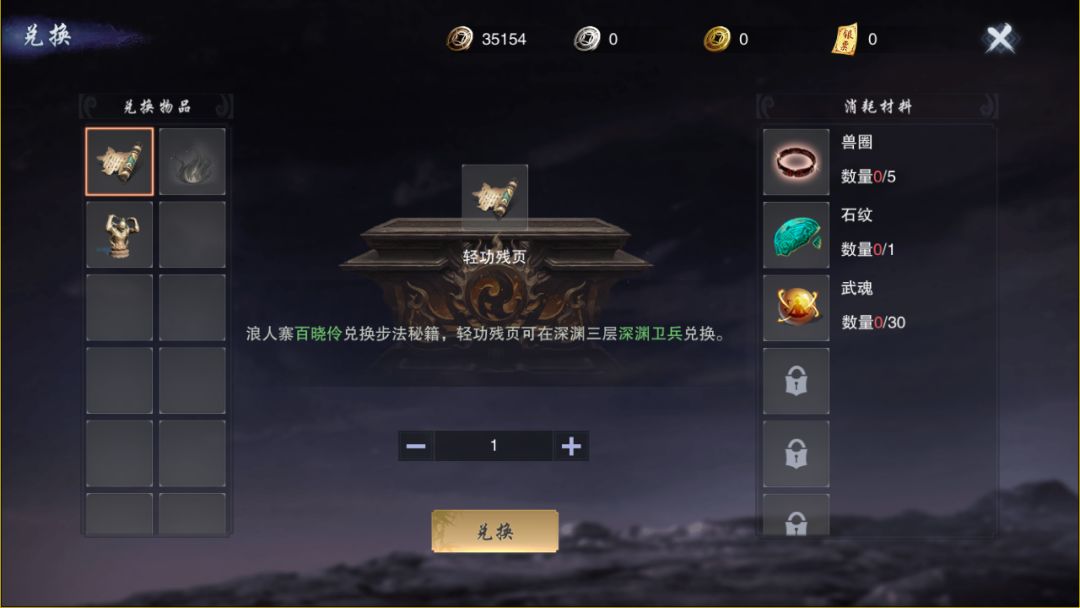Decrease exchange quantity with minus button
The height and width of the screenshot is (608, 1080).
(416, 446)
